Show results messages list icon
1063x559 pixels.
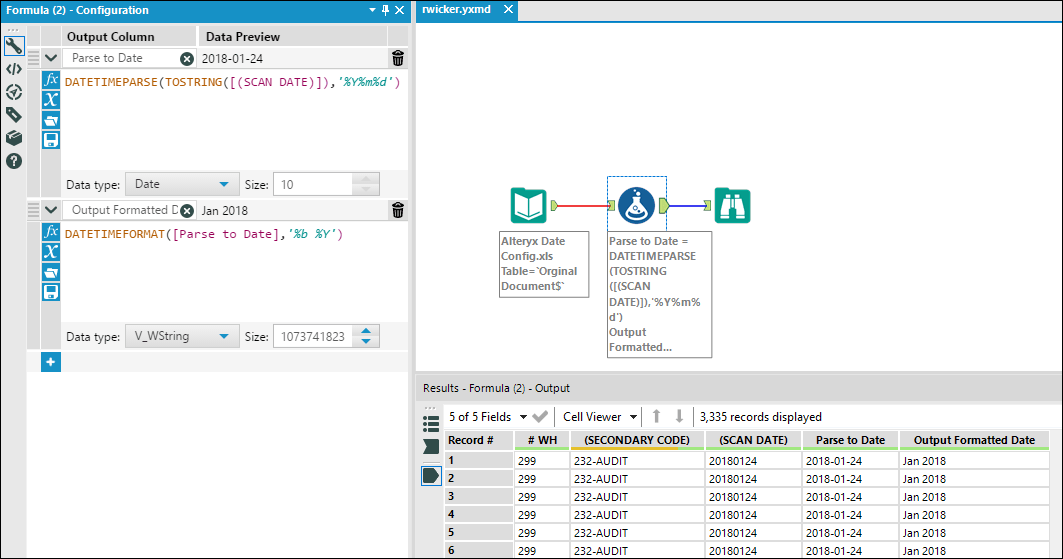(x=430, y=423)
